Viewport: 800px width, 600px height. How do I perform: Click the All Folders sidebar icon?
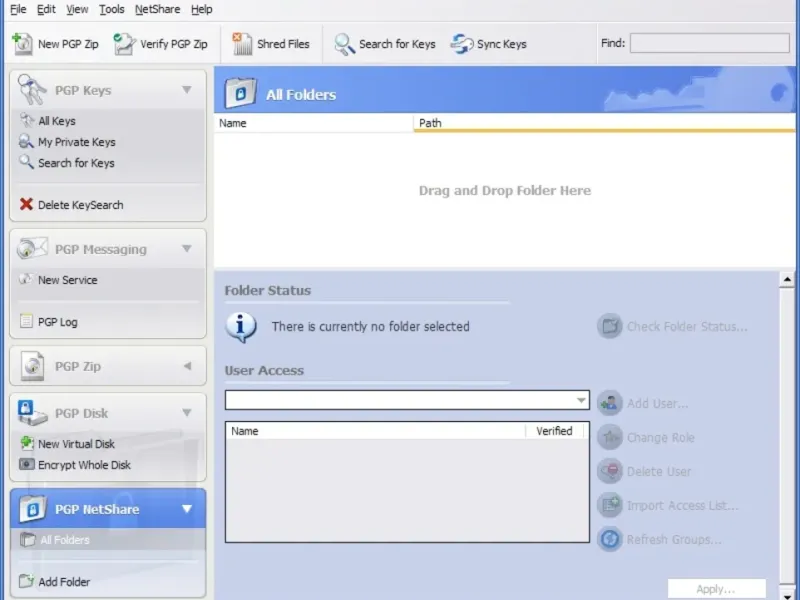[x=28, y=539]
